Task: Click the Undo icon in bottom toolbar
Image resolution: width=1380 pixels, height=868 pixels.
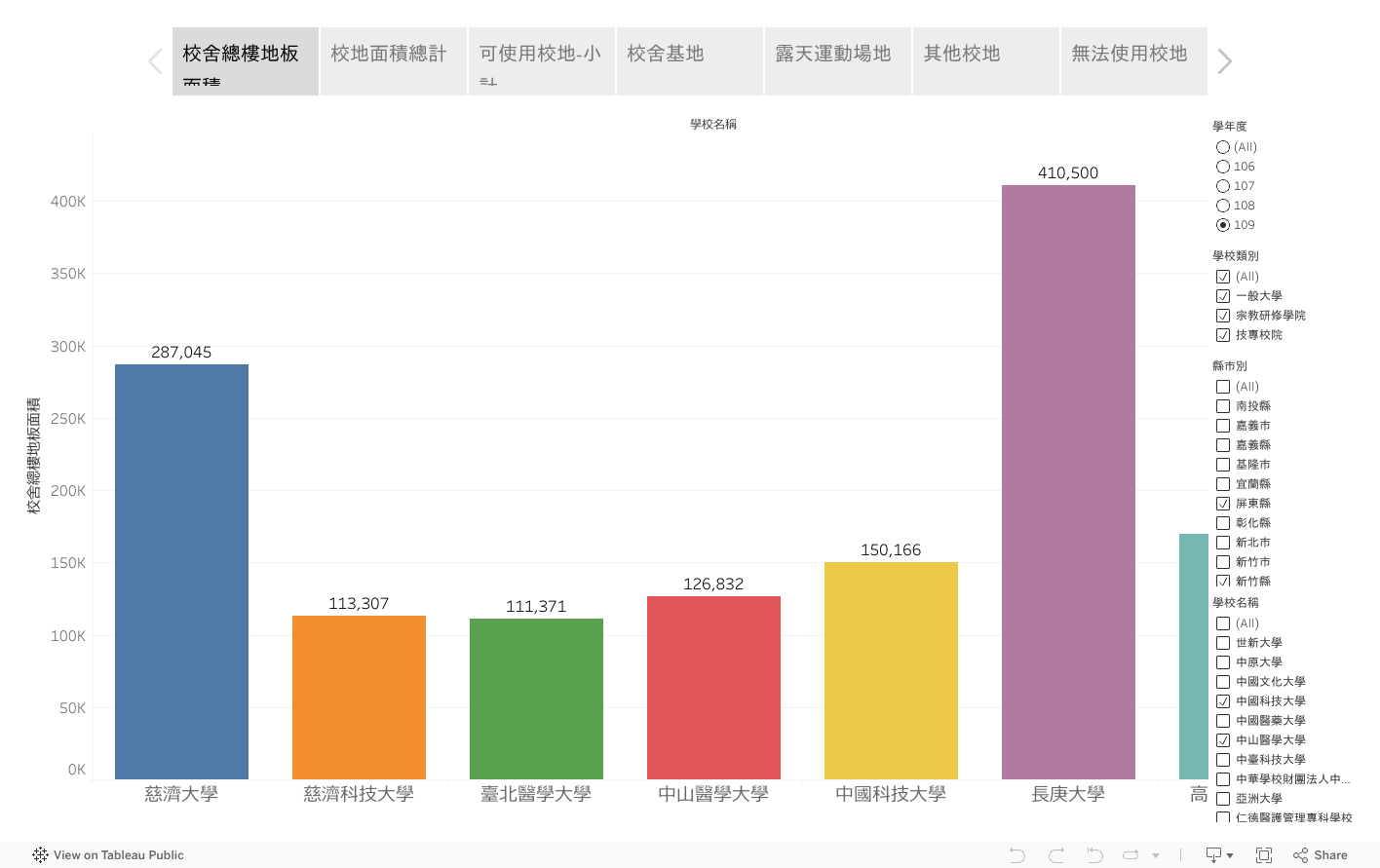Action: pos(1017,855)
